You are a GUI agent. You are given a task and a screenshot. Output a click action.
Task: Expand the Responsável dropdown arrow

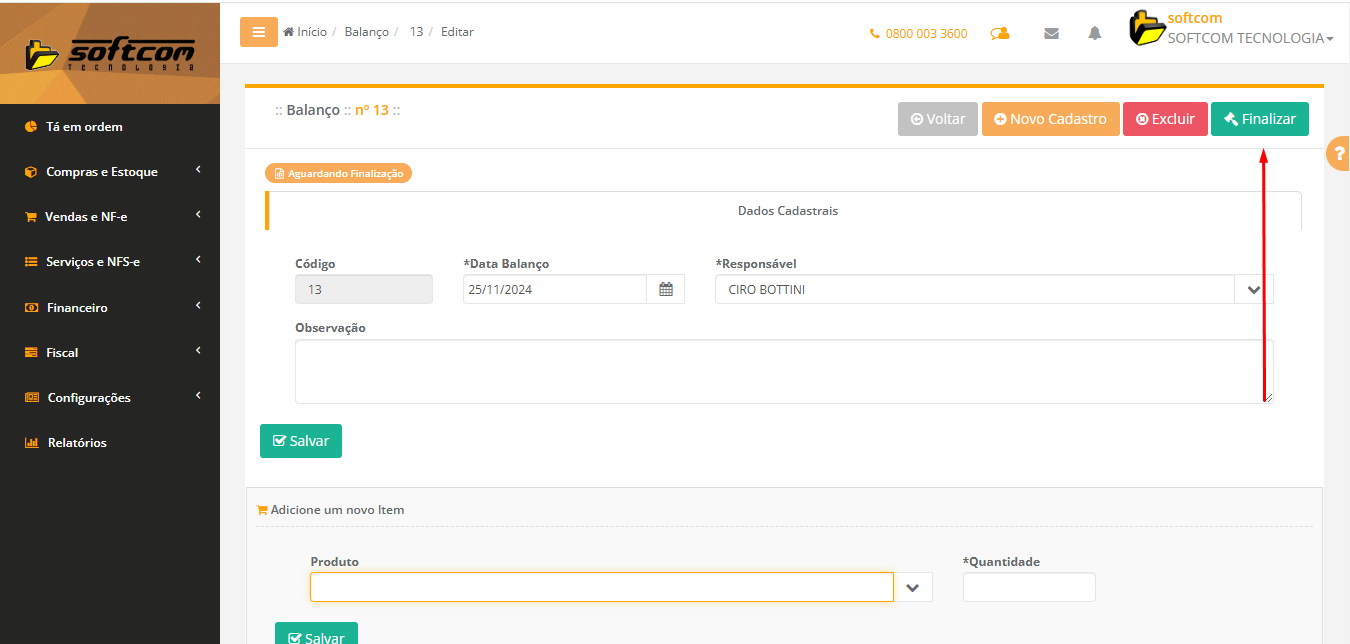pyautogui.click(x=1254, y=290)
